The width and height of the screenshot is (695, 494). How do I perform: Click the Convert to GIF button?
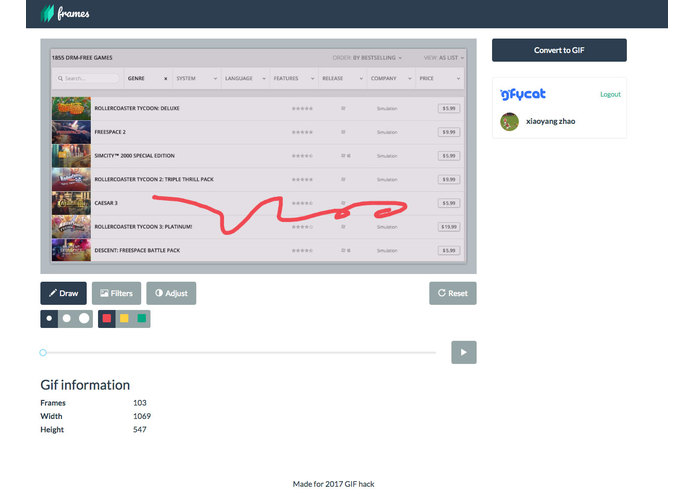(x=559, y=50)
